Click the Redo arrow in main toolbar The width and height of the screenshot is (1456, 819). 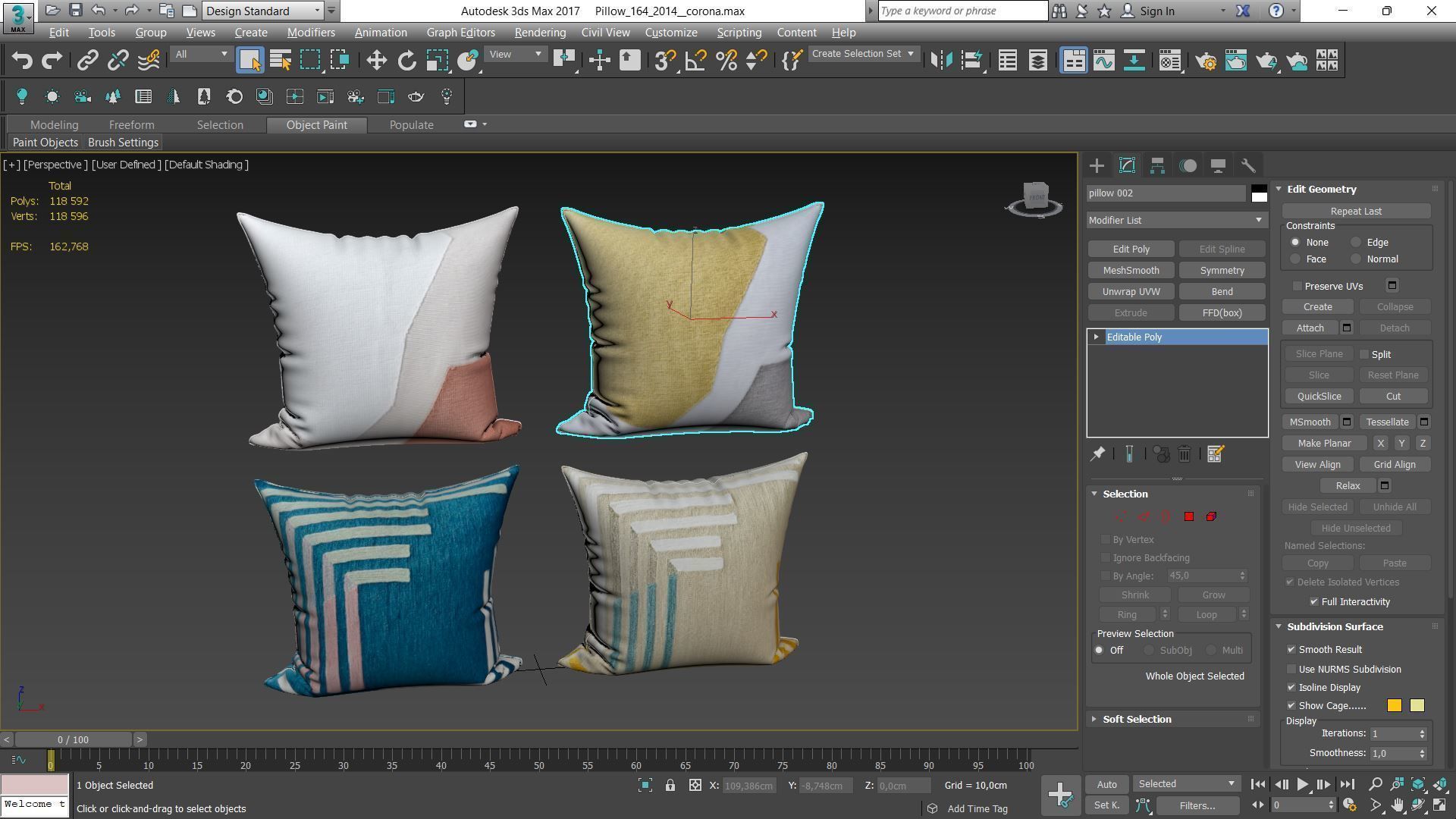[x=52, y=61]
